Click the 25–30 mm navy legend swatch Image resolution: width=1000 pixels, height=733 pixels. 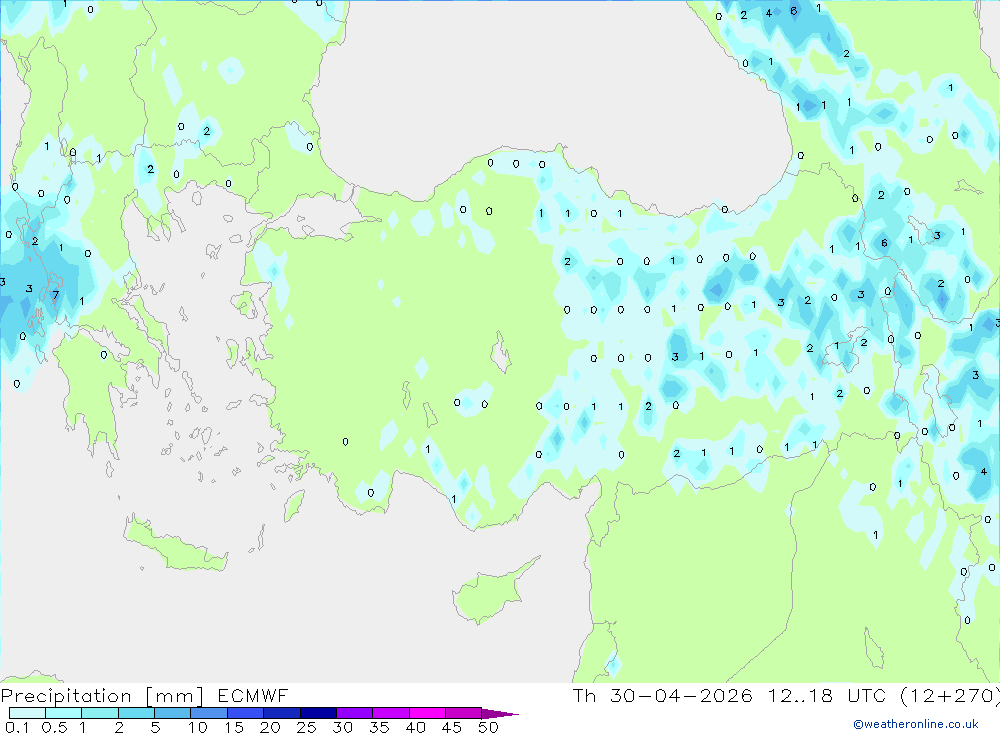pyautogui.click(x=318, y=713)
